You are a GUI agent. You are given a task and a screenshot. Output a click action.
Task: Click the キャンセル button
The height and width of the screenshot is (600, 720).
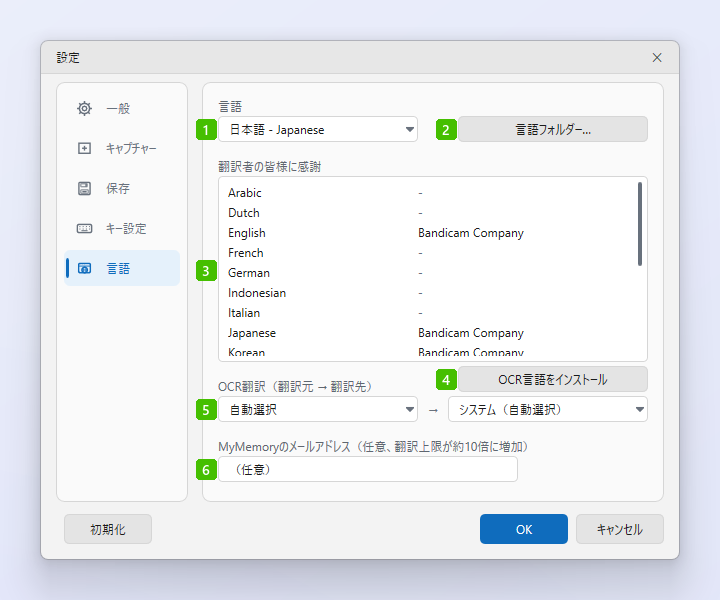pyautogui.click(x=620, y=529)
